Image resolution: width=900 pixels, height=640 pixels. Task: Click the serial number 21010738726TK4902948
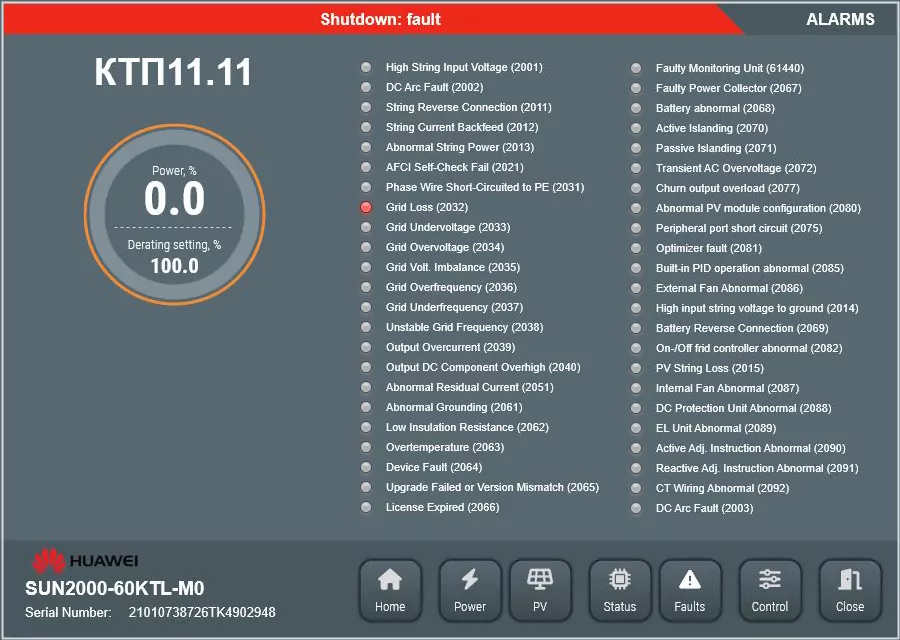pos(202,612)
